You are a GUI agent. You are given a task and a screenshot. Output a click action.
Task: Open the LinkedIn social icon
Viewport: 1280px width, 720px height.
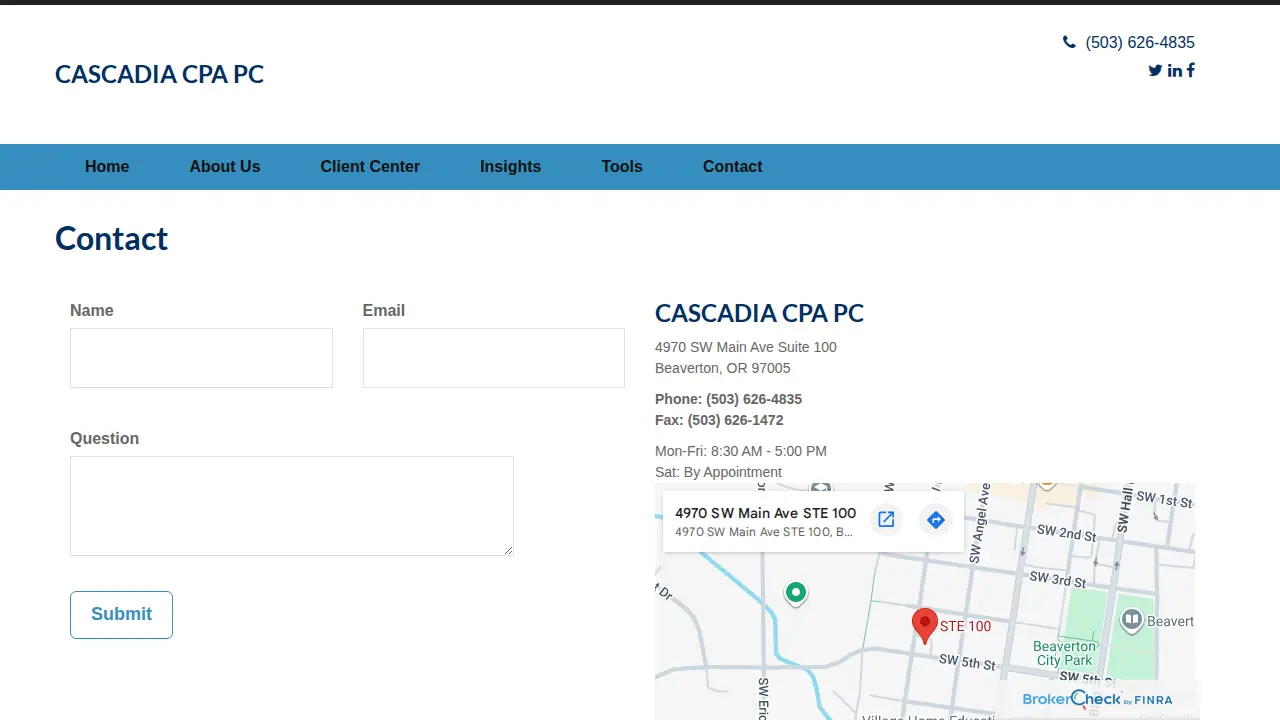coord(1174,70)
